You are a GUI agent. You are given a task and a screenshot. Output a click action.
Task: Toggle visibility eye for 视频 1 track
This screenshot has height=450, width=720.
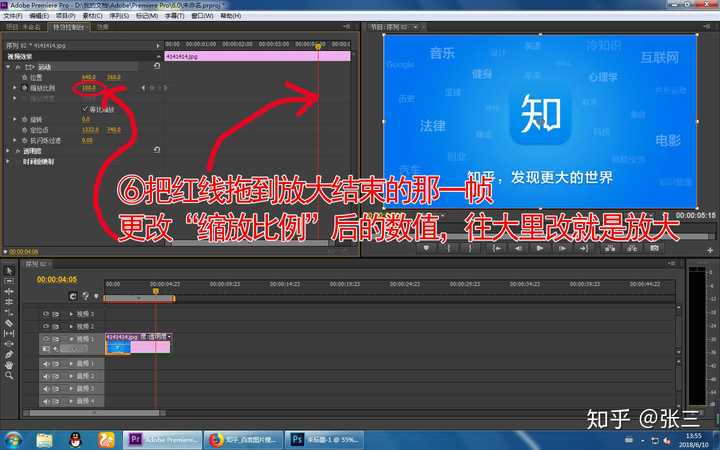[46, 339]
